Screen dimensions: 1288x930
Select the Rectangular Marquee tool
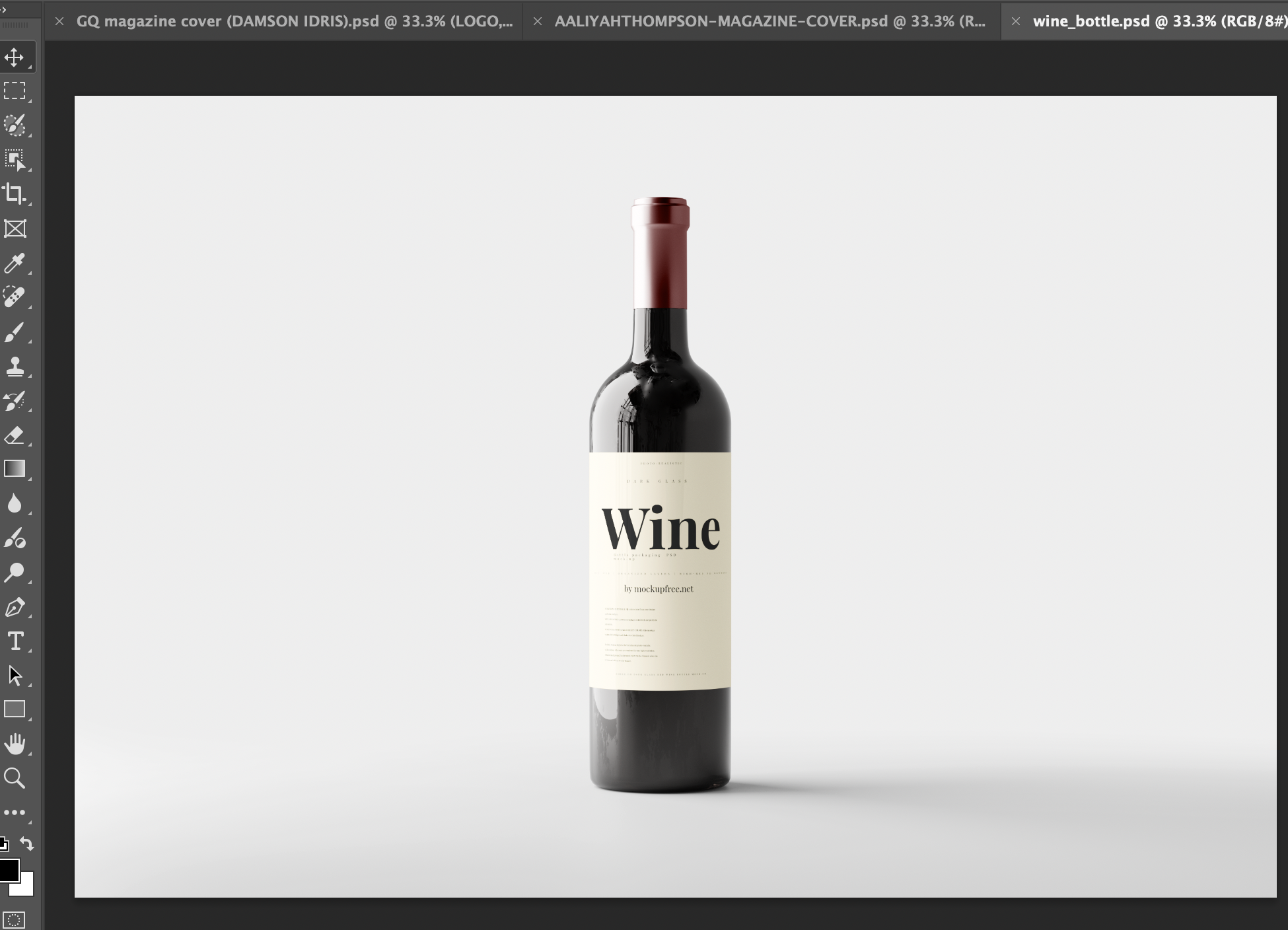point(15,90)
